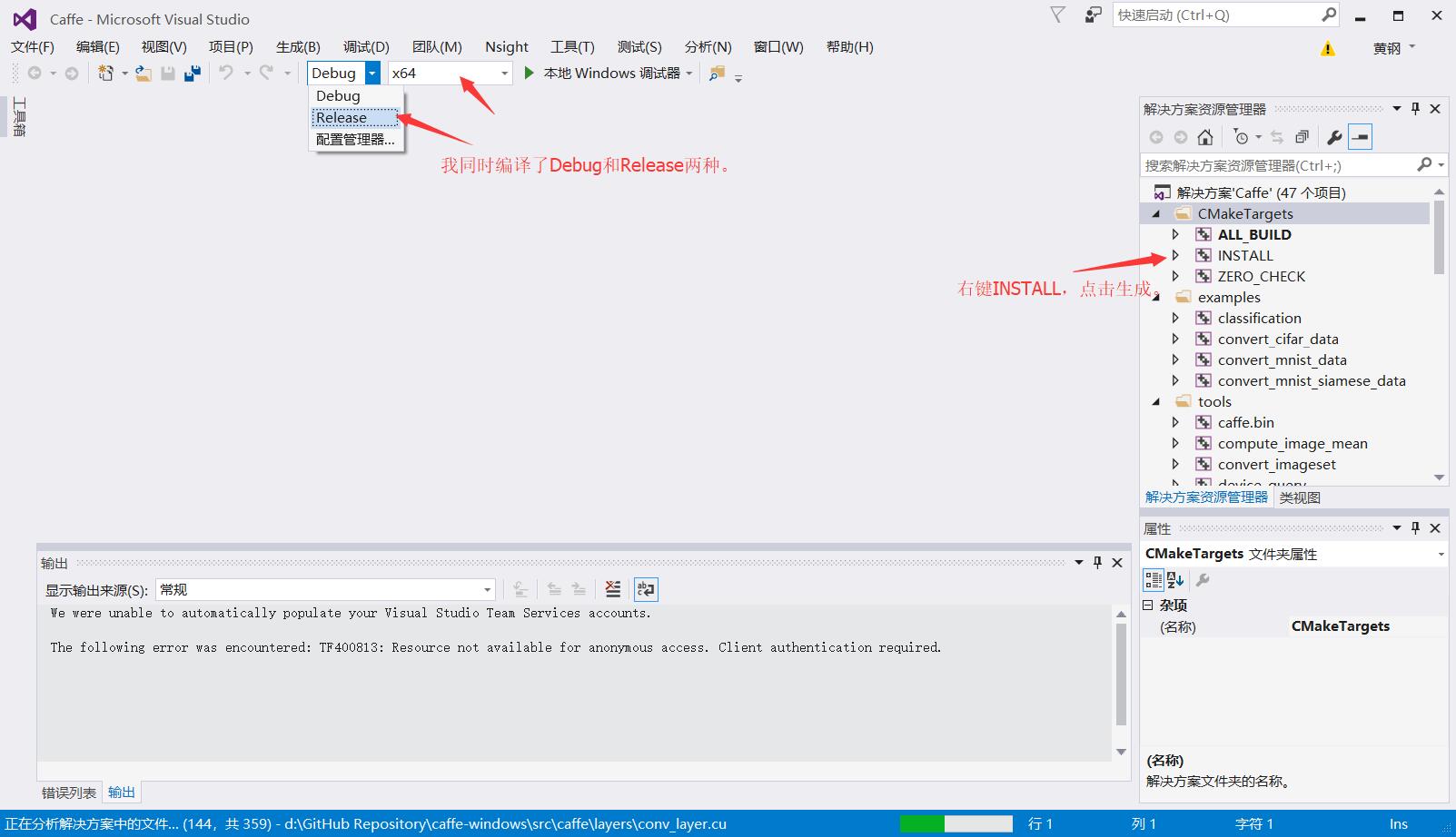This screenshot has height=837, width=1456.
Task: Open the 帮助(H) help menu
Action: pyautogui.click(x=849, y=47)
